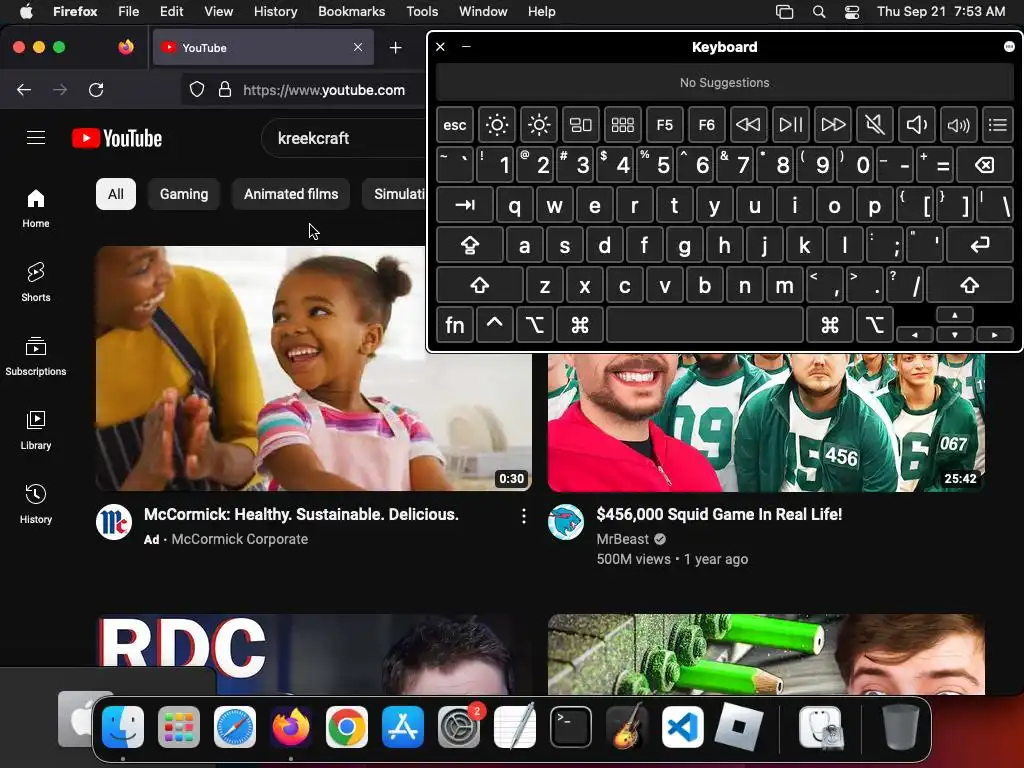The image size is (1024, 768).
Task: Toggle caps lock on the virtual keyboard
Action: (470, 245)
